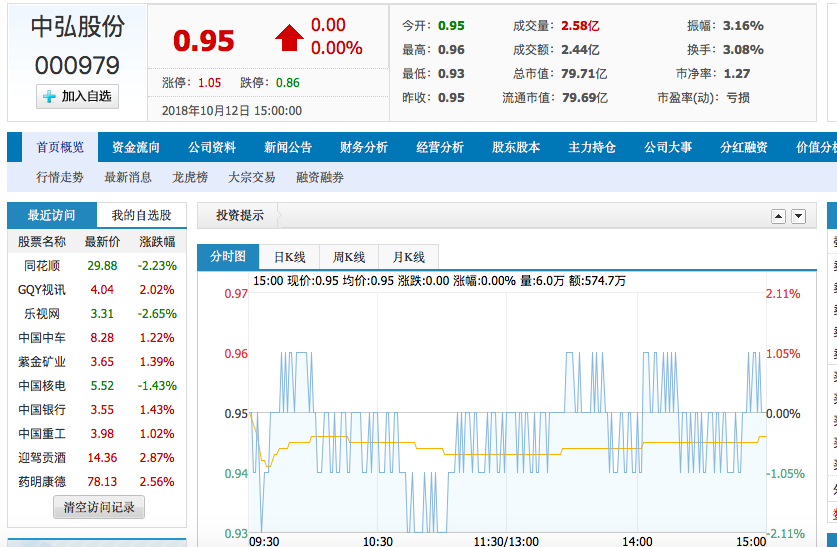Open 新闻公告 tab
The height and width of the screenshot is (547, 837).
[x=288, y=147]
